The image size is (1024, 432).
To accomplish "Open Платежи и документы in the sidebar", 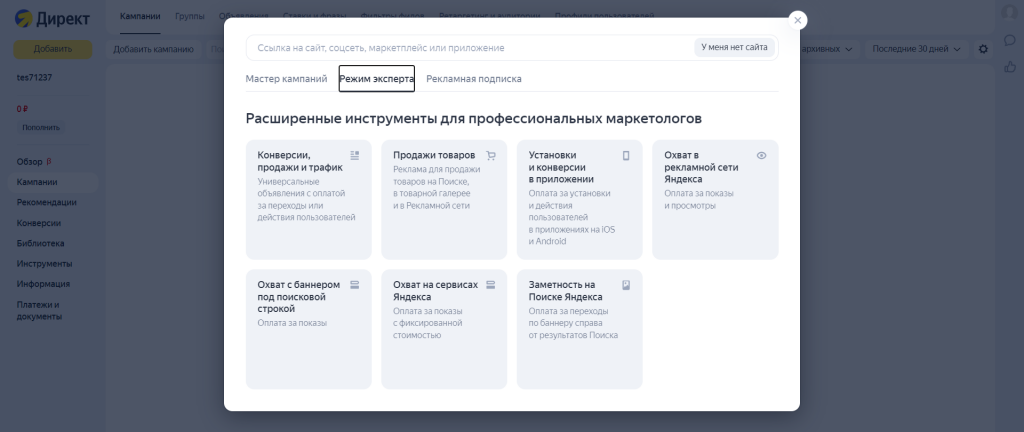I will [x=39, y=311].
